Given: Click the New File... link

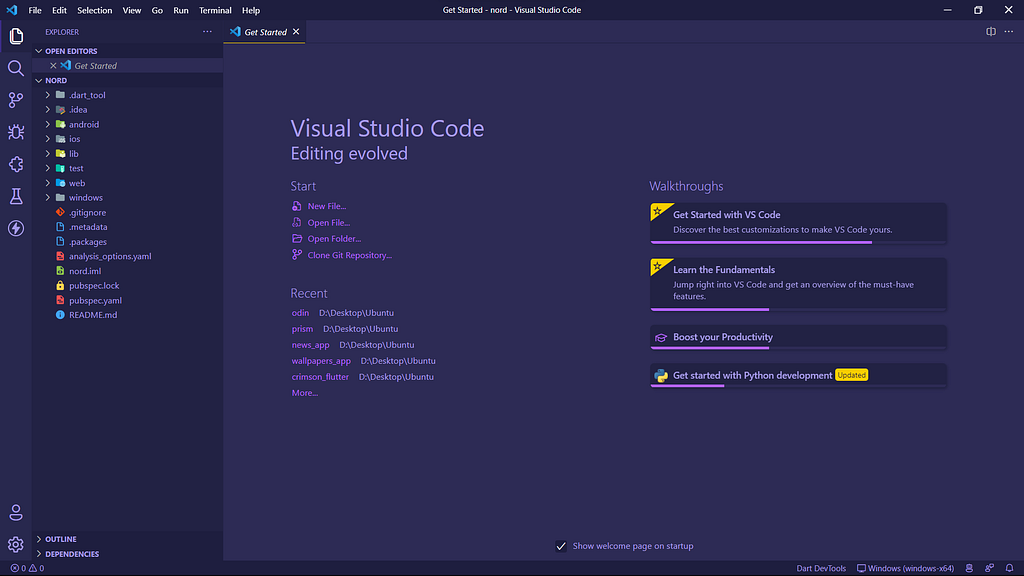Looking at the screenshot, I should (327, 206).
